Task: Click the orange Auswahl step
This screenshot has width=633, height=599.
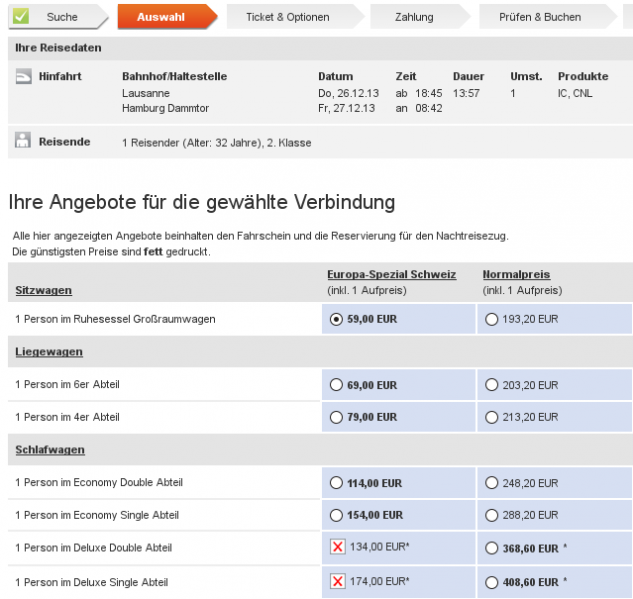Action: [160, 17]
